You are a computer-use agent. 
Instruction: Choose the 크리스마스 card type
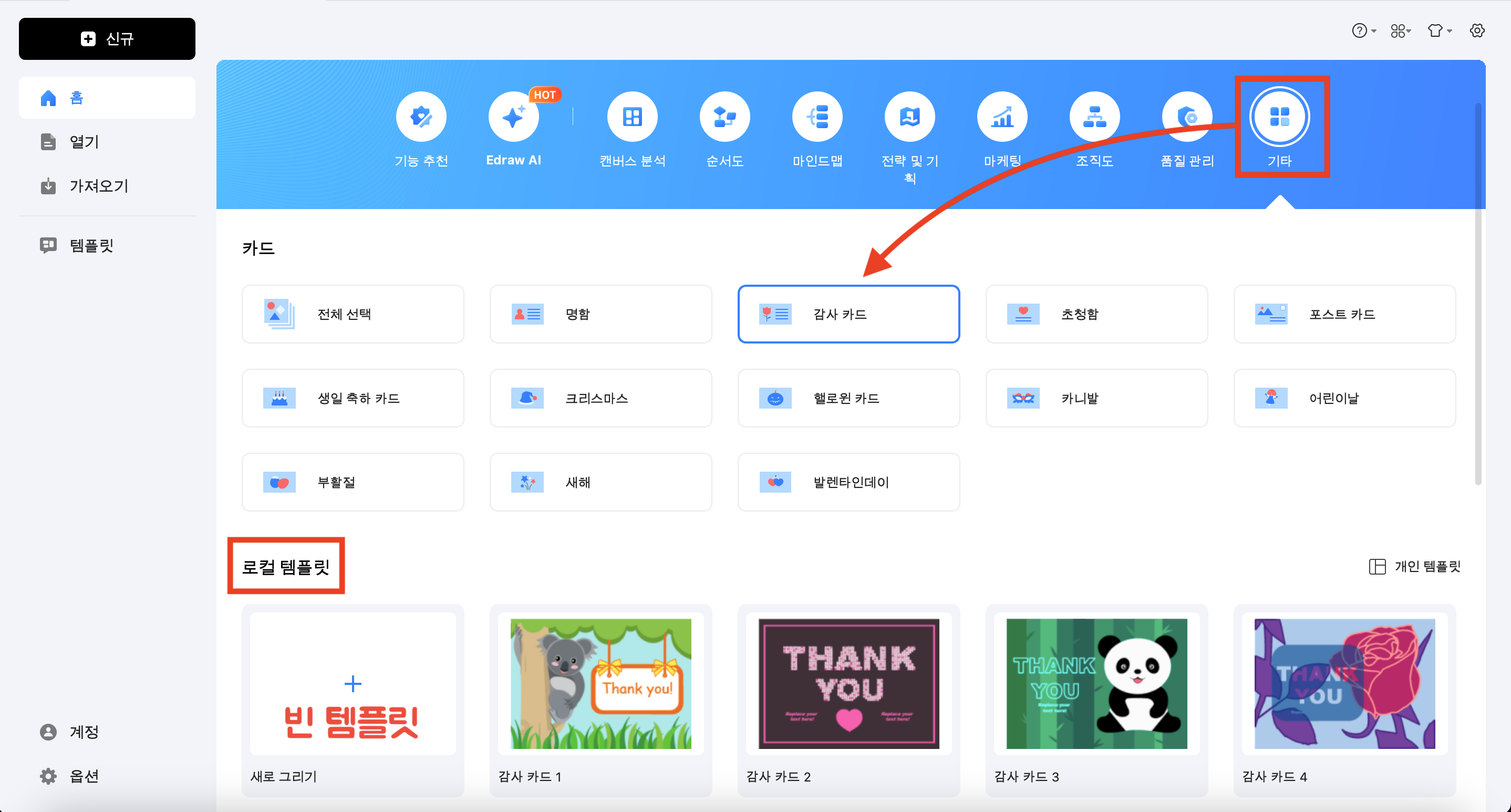pyautogui.click(x=601, y=398)
